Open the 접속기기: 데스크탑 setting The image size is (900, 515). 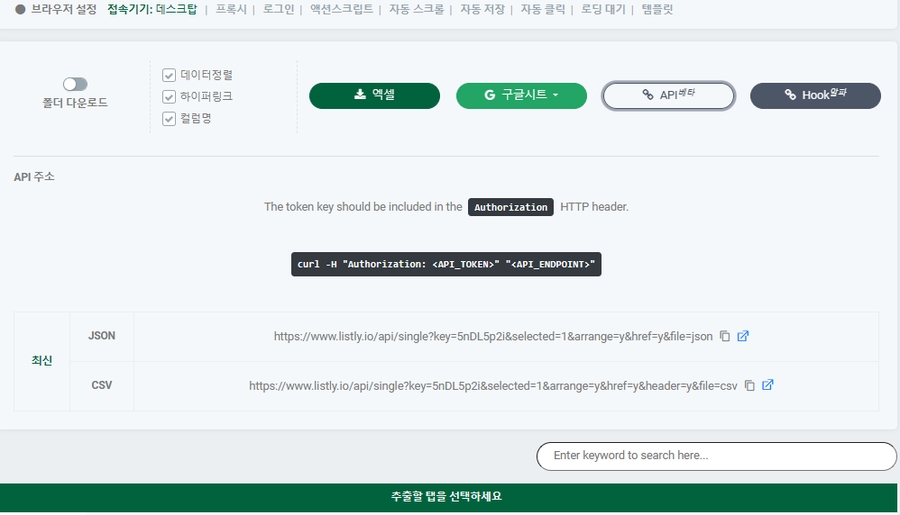pos(152,9)
